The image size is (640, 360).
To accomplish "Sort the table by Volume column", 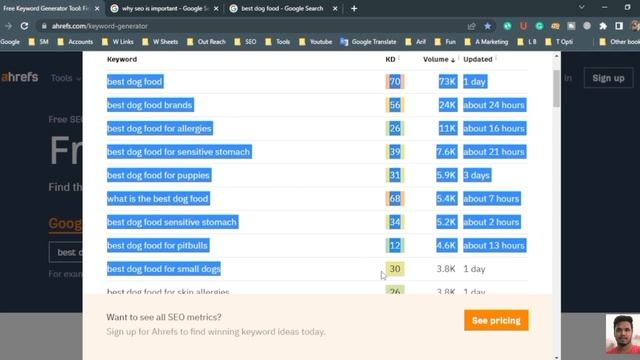I will pos(439,60).
